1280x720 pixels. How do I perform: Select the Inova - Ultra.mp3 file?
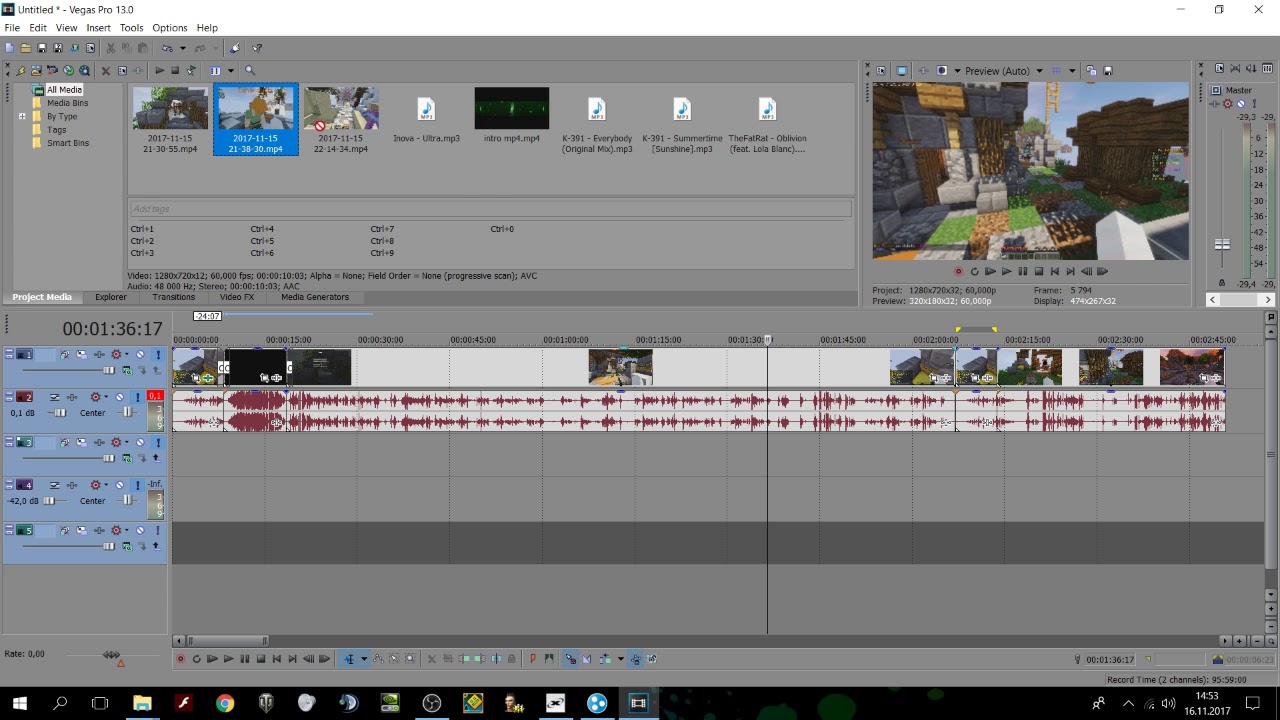426,115
